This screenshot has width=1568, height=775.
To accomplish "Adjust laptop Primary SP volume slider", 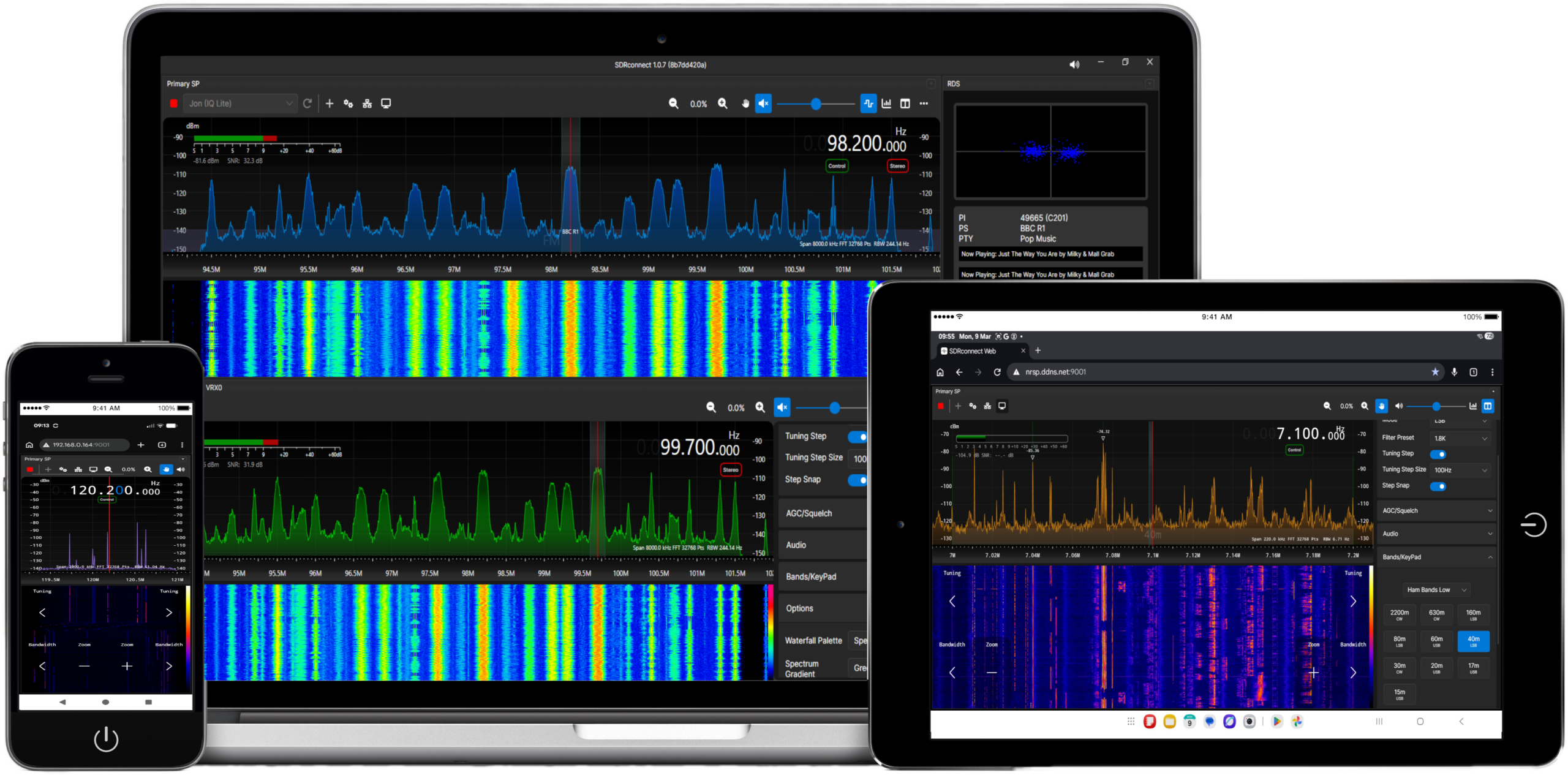I will (816, 104).
